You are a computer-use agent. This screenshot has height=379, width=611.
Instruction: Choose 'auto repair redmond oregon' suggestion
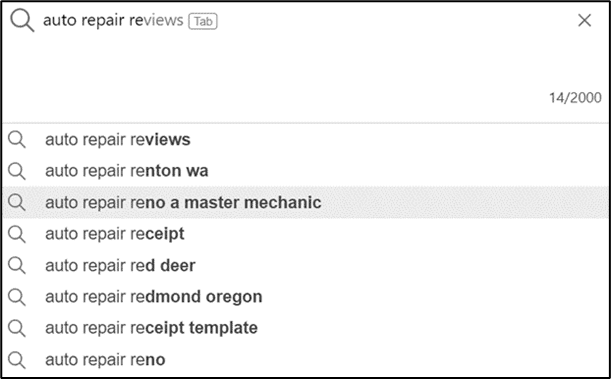[306, 297]
